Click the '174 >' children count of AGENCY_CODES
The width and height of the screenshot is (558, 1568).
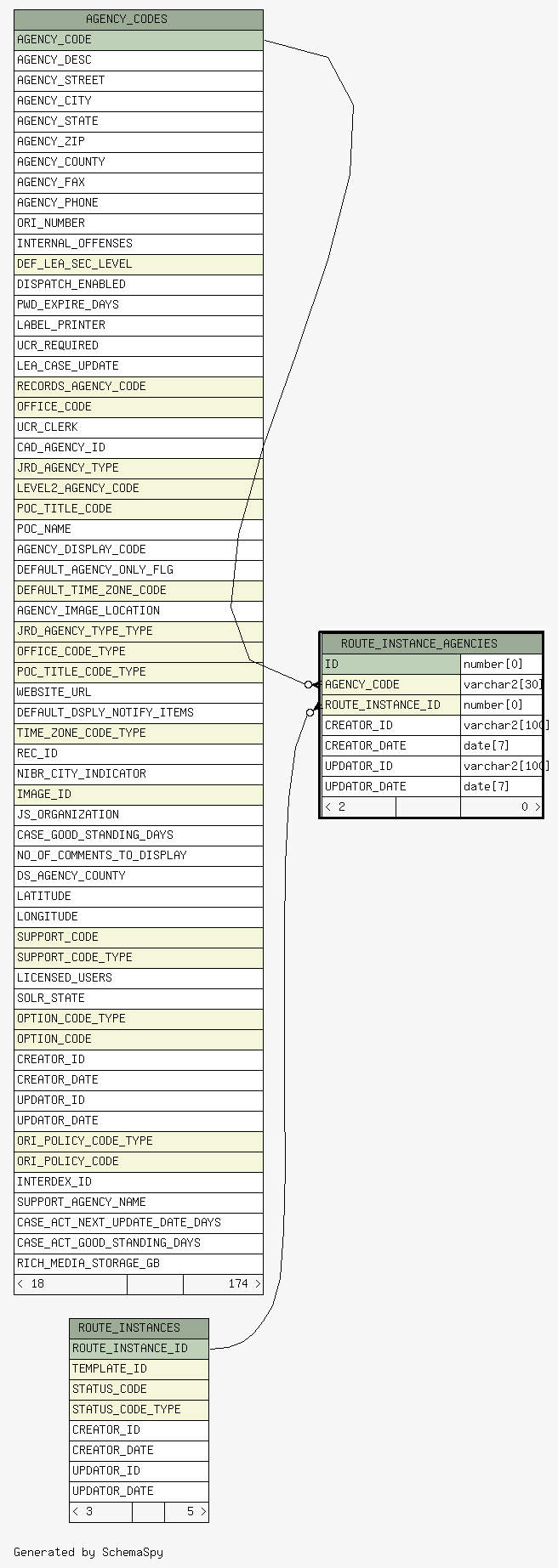(223, 1283)
